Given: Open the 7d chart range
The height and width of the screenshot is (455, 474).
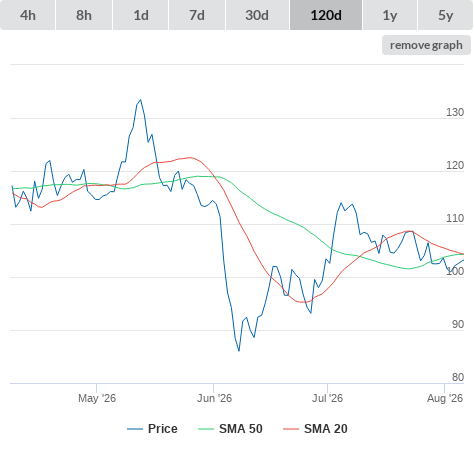Looking at the screenshot, I should tap(197, 15).
